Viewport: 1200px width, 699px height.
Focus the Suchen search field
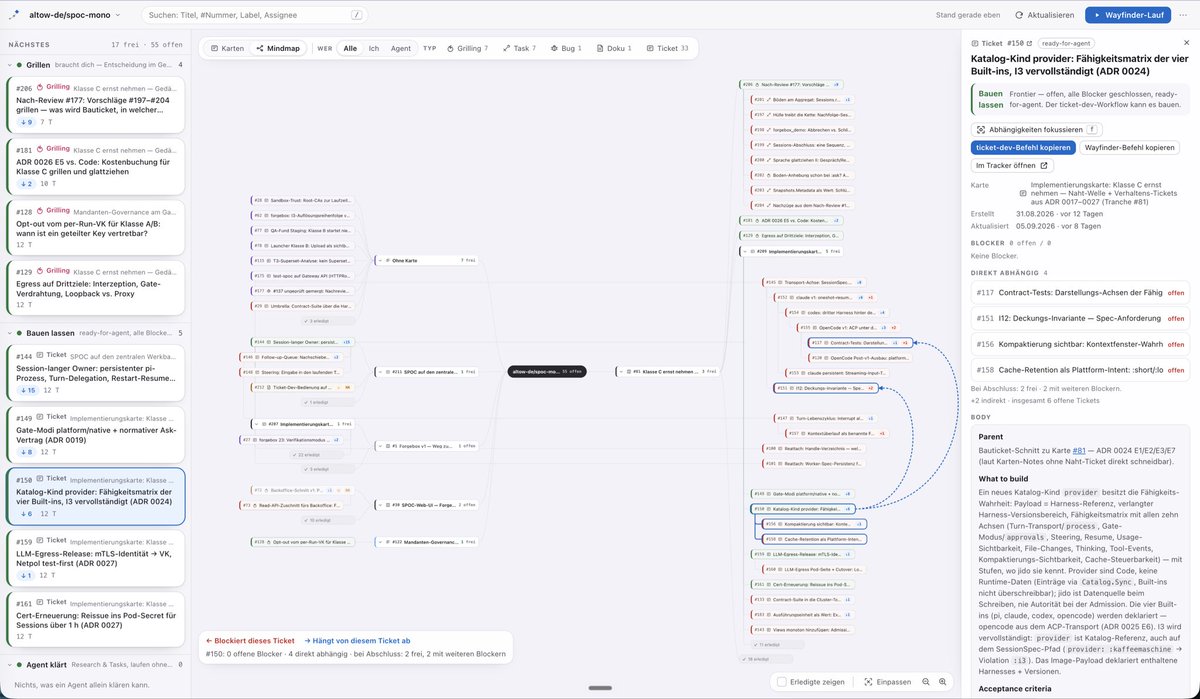253,15
